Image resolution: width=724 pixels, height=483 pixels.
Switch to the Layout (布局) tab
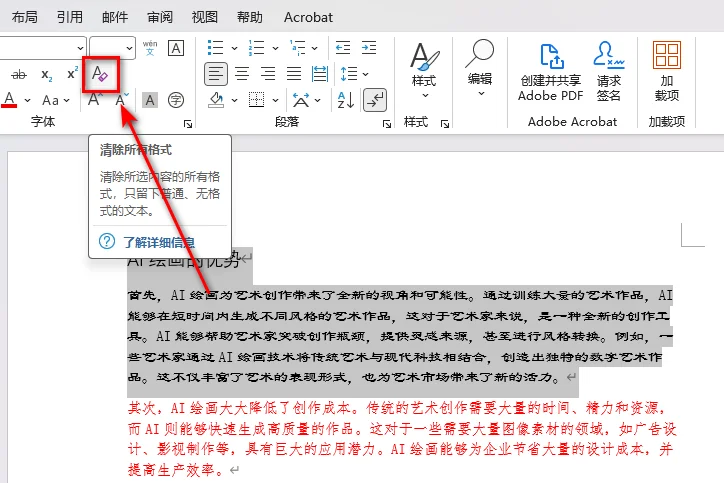24,17
